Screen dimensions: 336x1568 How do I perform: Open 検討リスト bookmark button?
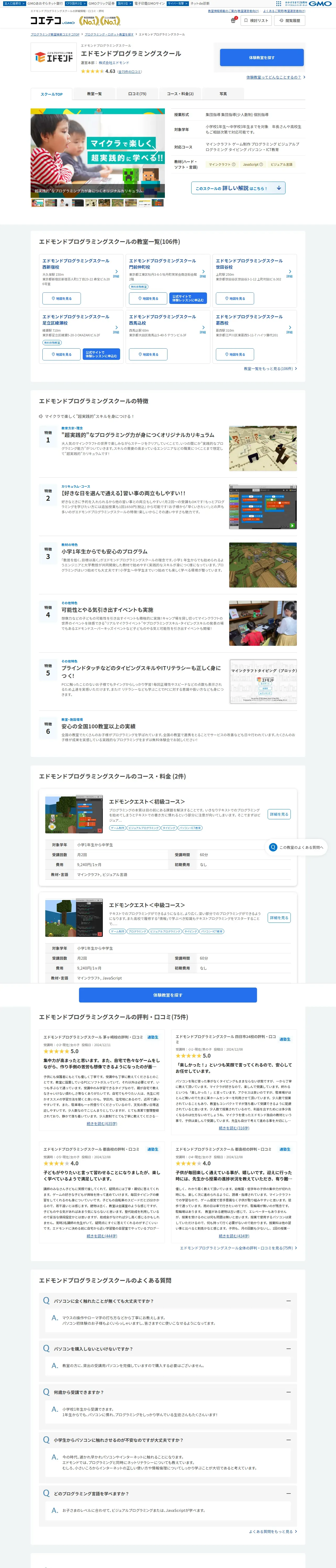[x=256, y=21]
